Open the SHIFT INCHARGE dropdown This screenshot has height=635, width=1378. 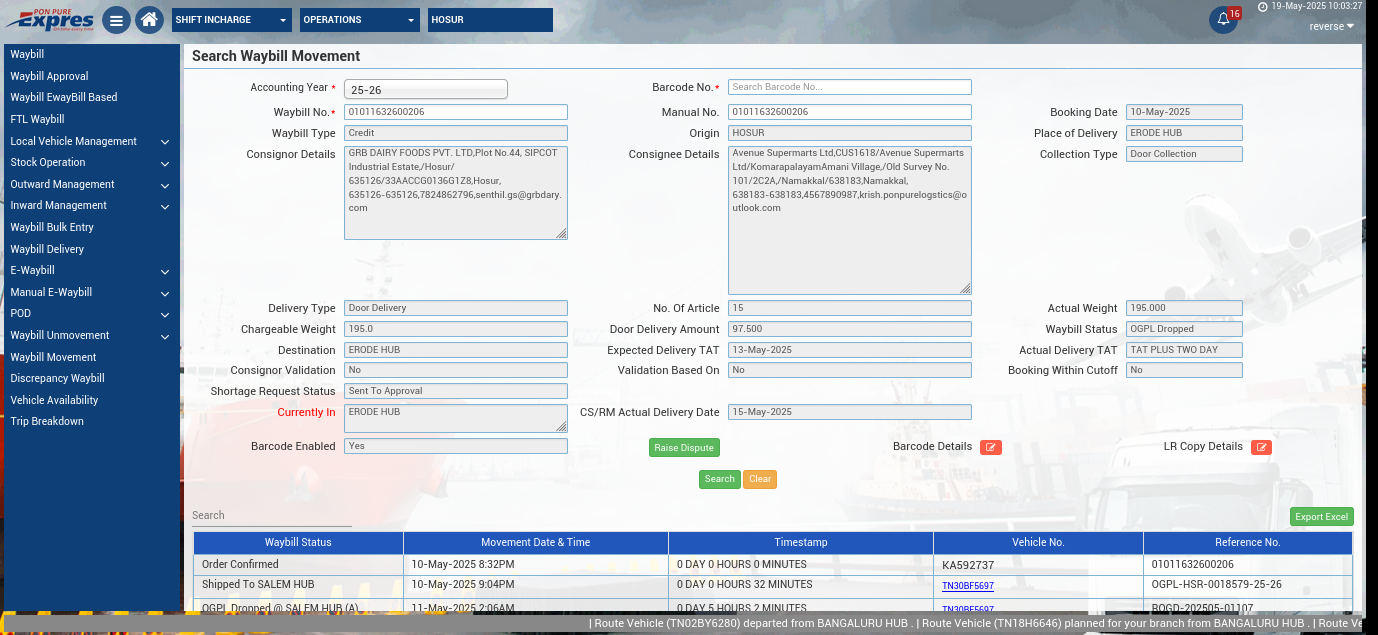pos(231,20)
